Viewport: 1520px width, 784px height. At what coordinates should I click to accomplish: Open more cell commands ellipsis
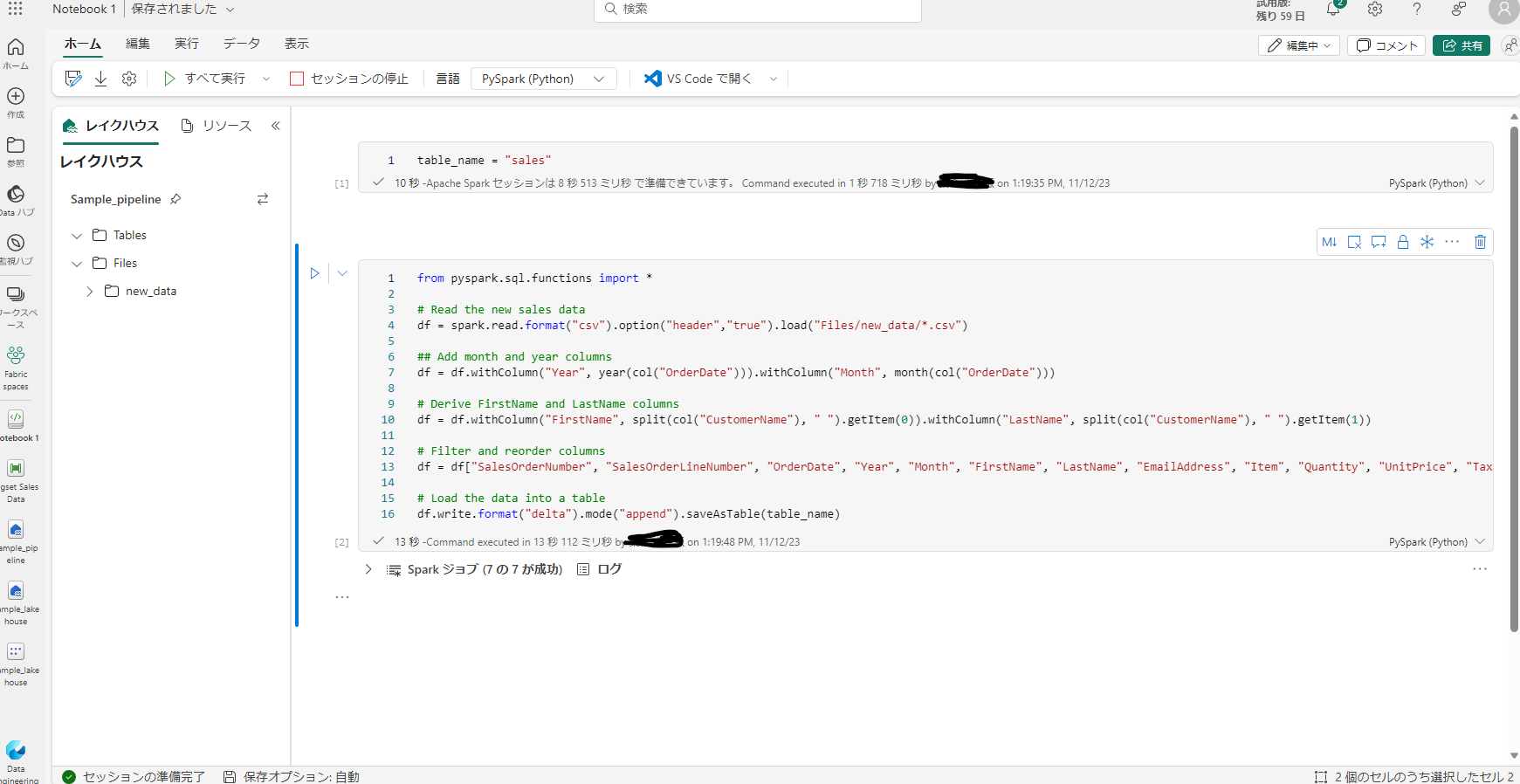point(1452,242)
